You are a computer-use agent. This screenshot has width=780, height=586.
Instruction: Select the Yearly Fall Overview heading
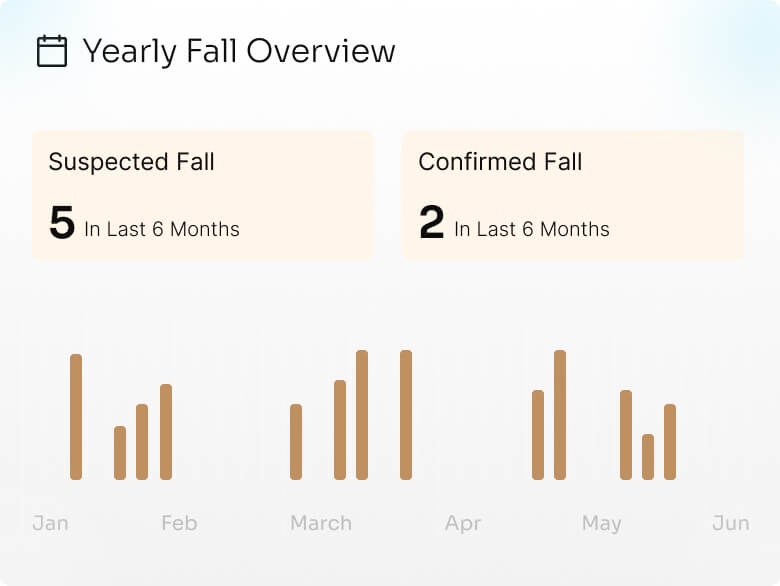pyautogui.click(x=239, y=51)
